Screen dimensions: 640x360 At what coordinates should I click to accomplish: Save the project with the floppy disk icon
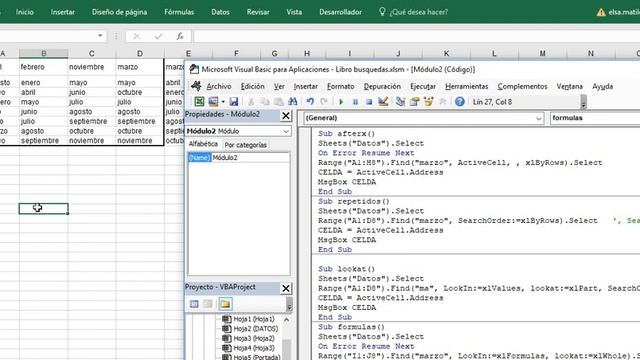coord(233,102)
